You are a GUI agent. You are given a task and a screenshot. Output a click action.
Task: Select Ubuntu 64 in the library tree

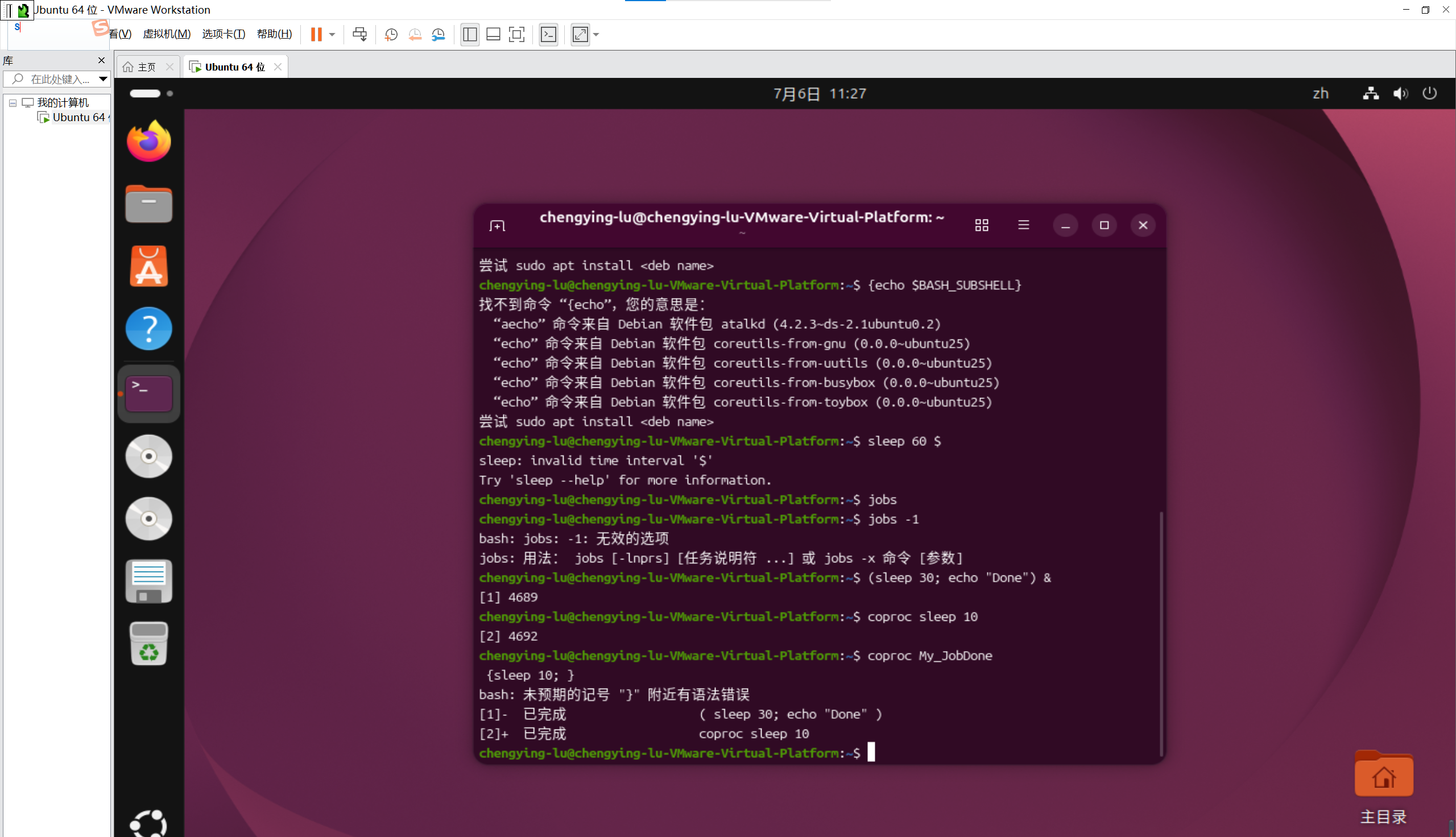pyautogui.click(x=78, y=117)
